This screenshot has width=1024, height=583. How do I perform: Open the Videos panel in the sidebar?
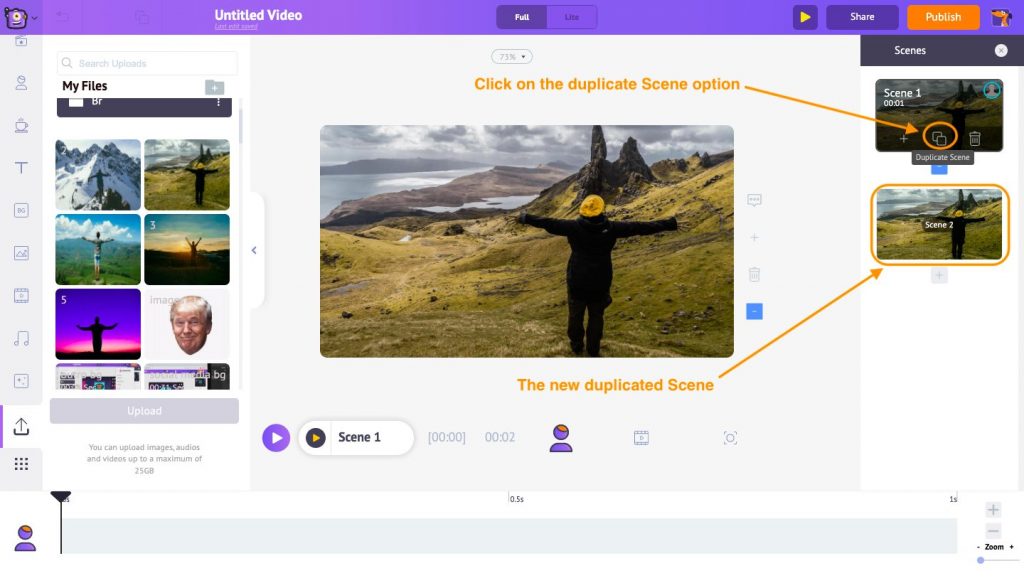click(22, 295)
